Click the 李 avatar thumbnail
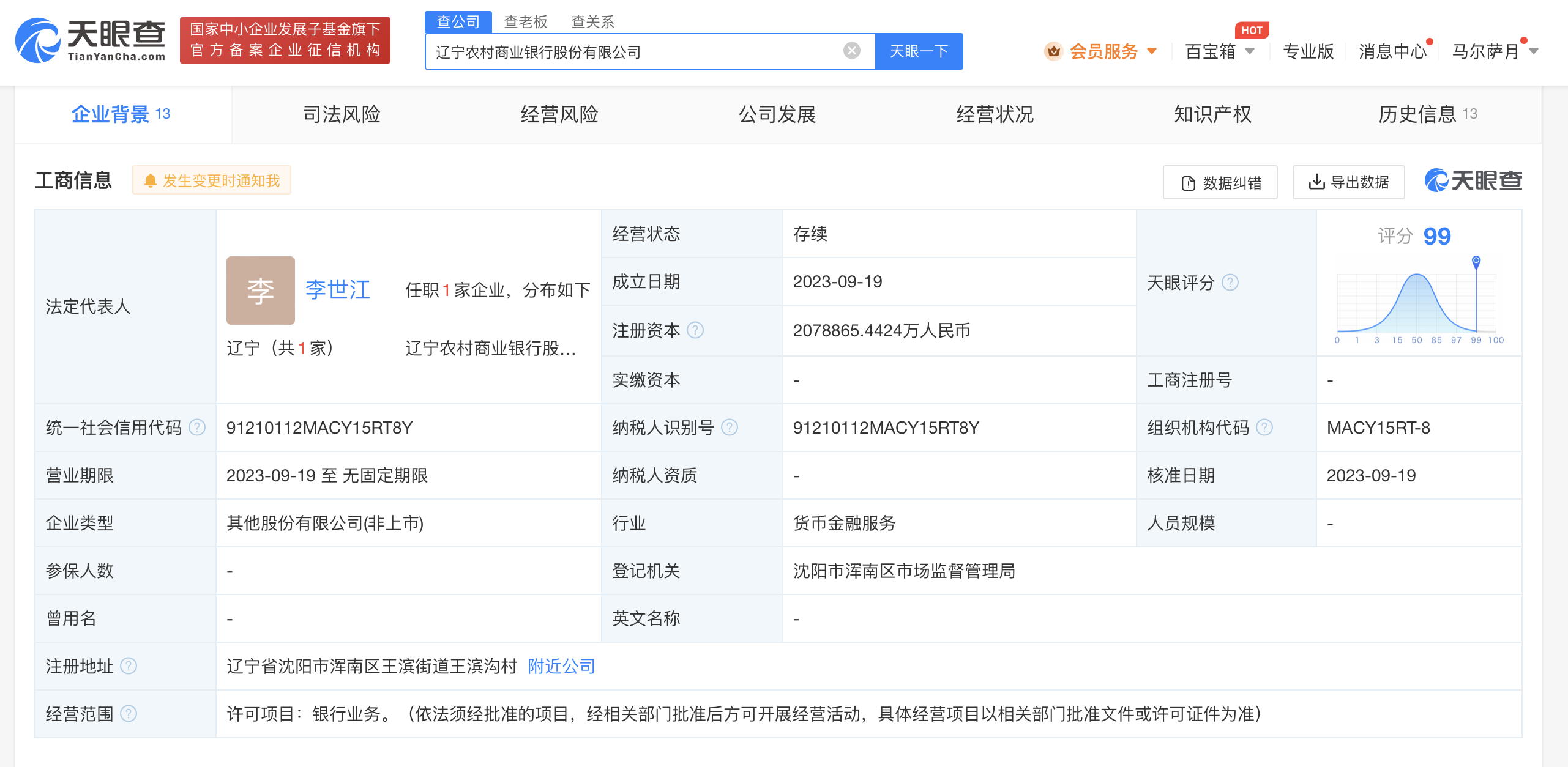 [x=261, y=291]
